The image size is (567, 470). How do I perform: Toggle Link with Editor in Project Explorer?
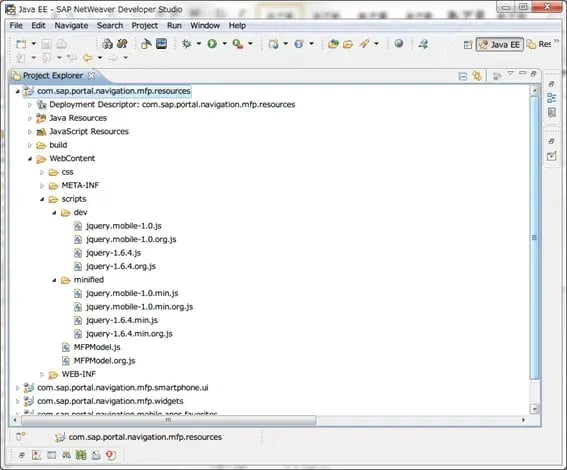pyautogui.click(x=477, y=76)
